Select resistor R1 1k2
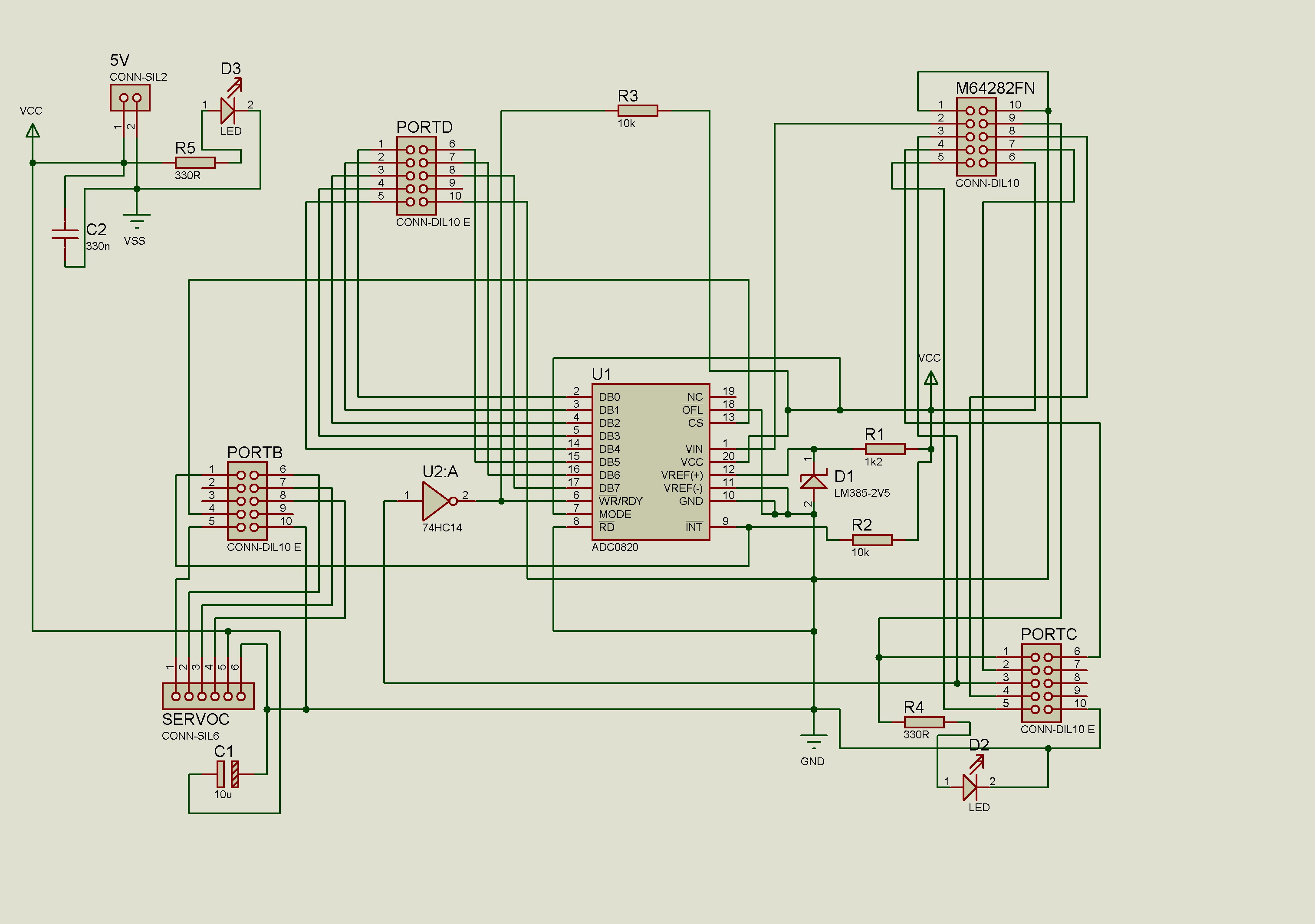 885,449
